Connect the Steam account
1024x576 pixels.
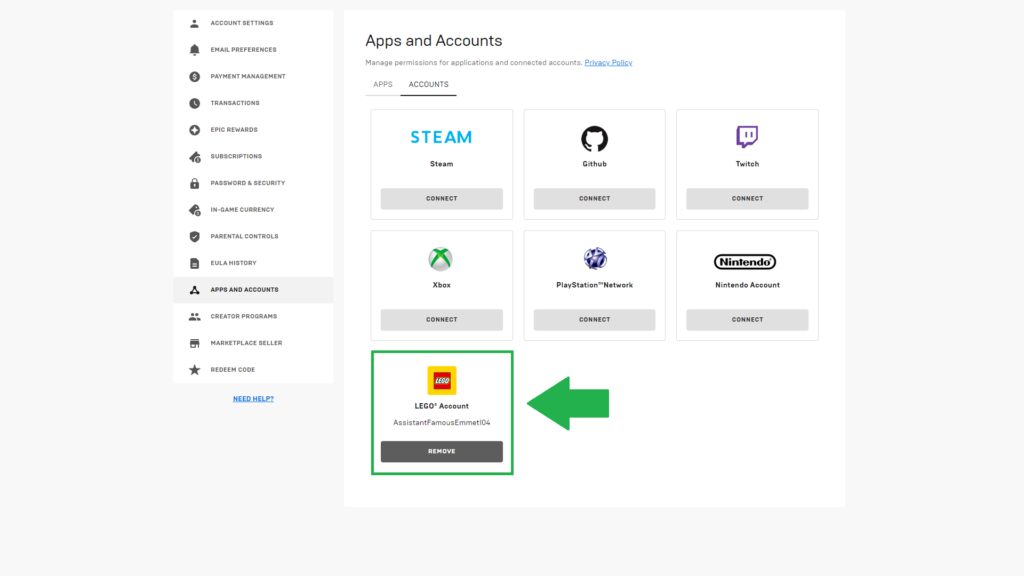441,198
